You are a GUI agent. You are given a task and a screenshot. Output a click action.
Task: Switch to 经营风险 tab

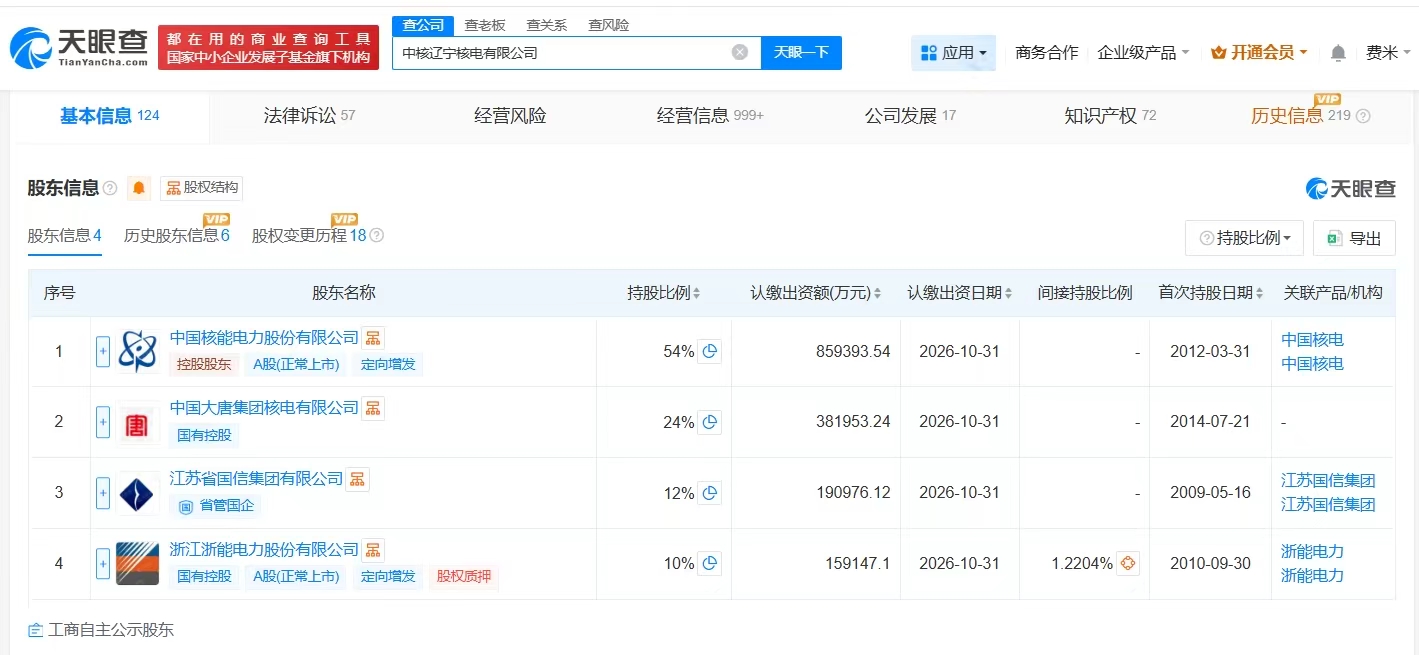click(510, 116)
